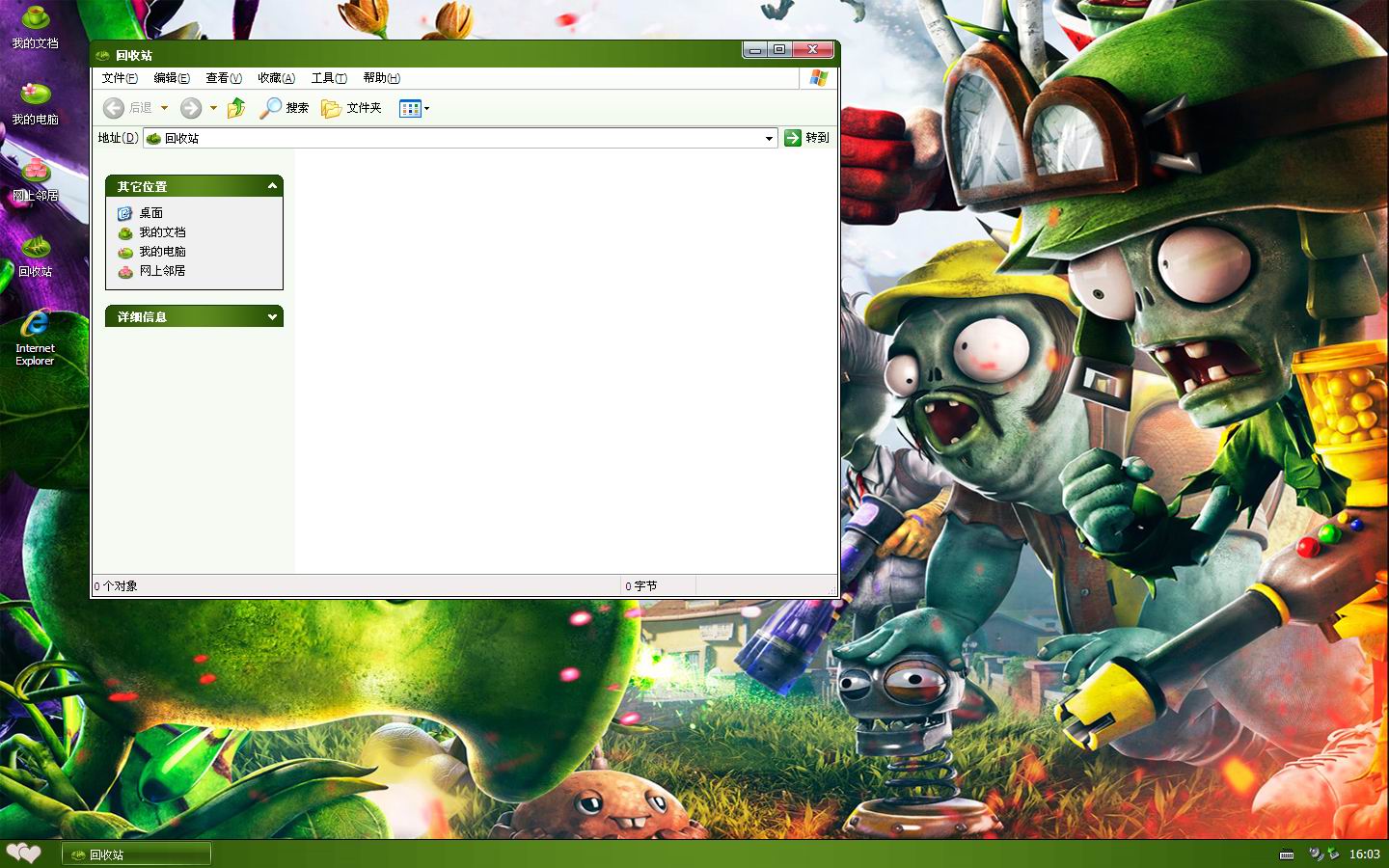
Task: Click the status bar text 0 个对象
Action: [116, 586]
